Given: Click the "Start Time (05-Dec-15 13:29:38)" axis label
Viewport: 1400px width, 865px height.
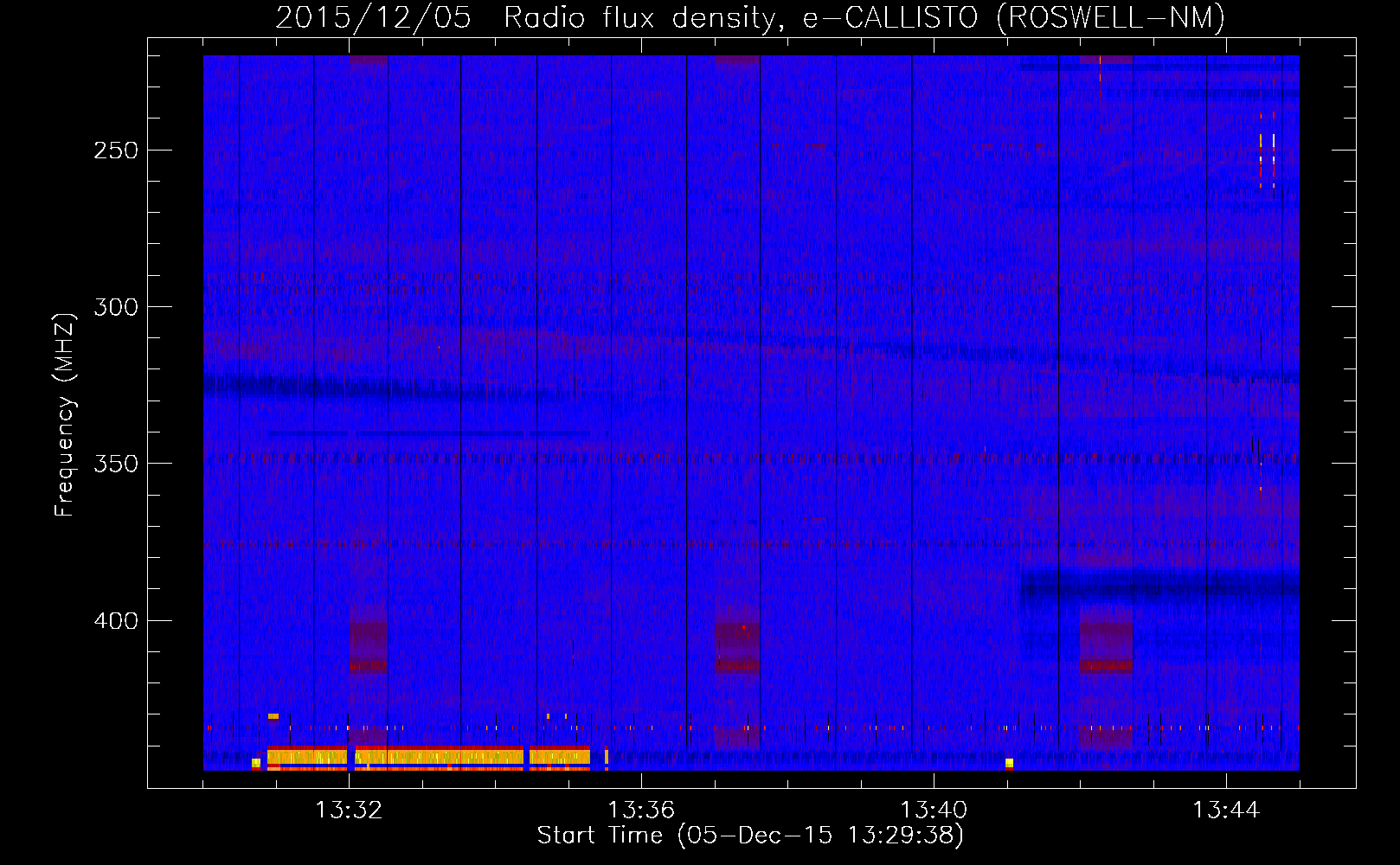Looking at the screenshot, I should coord(750,836).
